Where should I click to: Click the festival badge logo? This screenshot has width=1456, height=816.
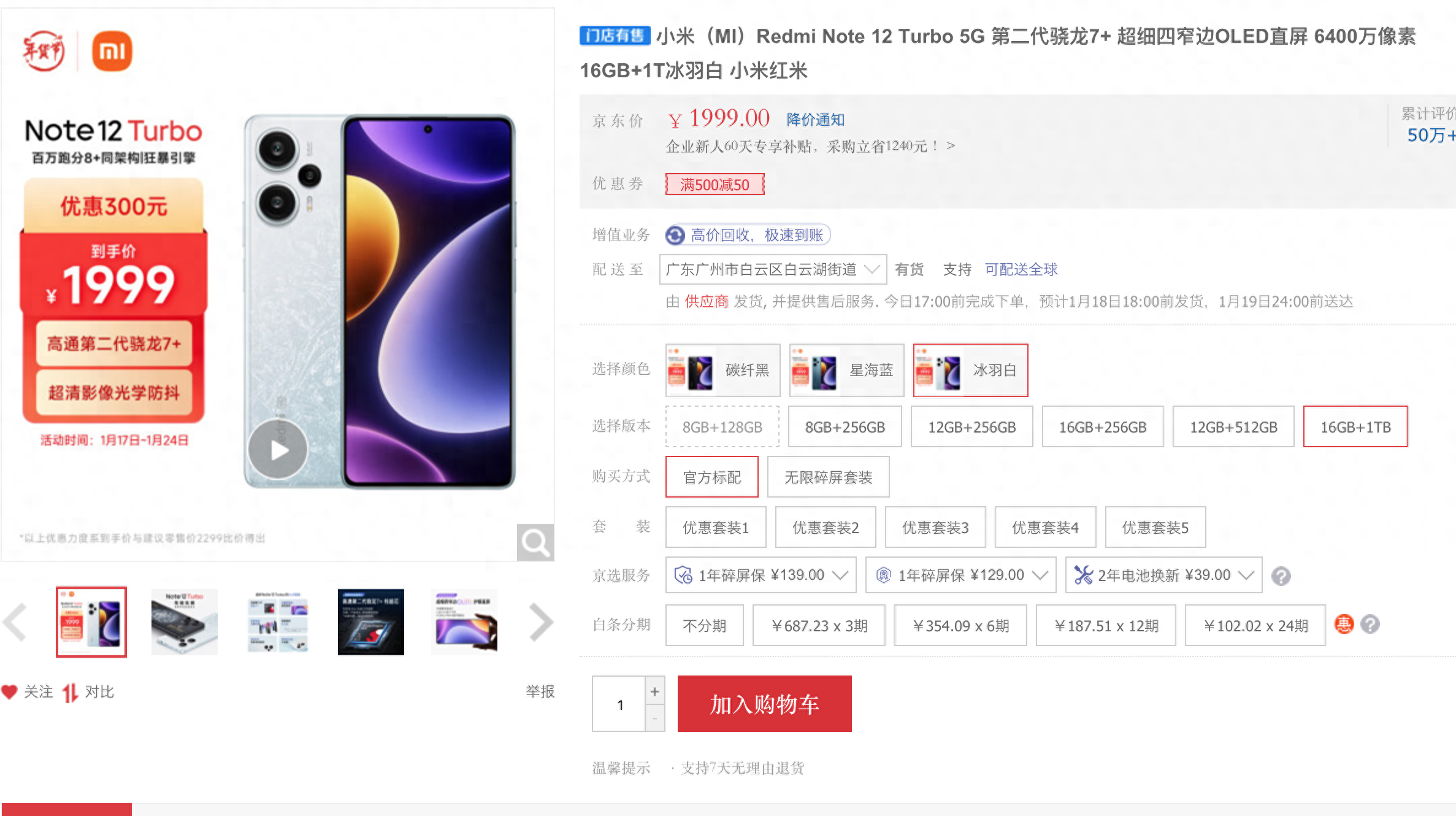tap(44, 51)
